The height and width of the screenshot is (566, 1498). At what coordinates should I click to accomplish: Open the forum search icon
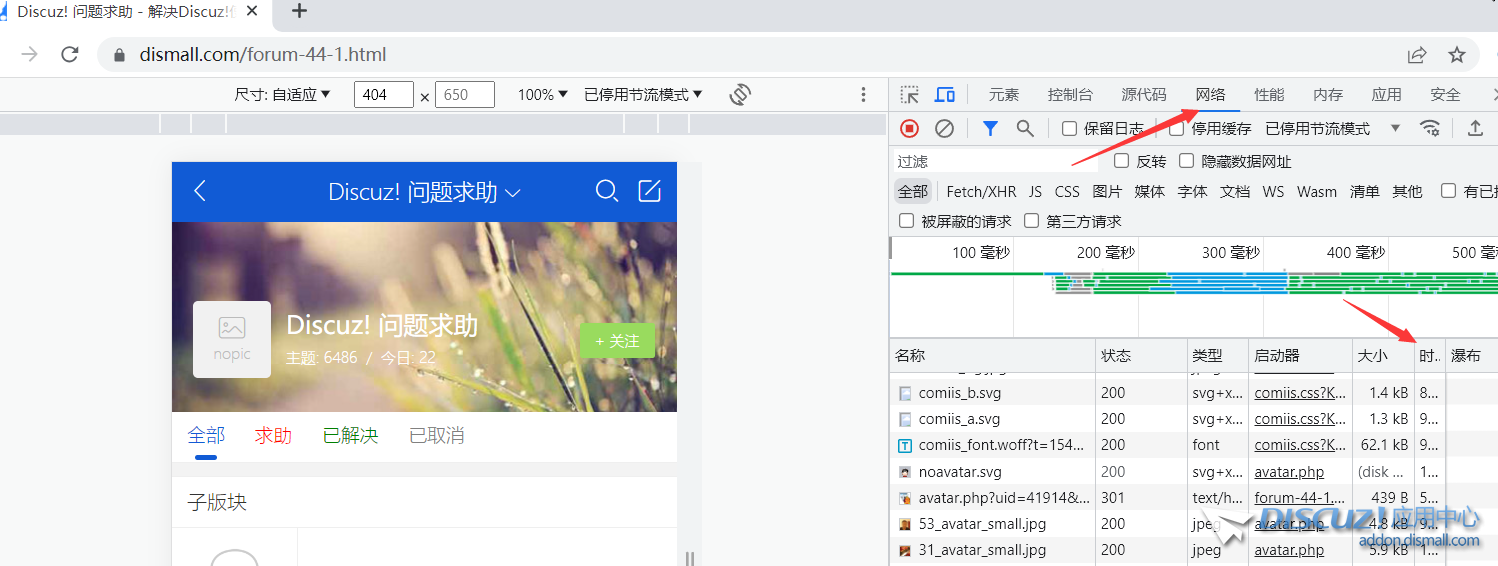(606, 191)
